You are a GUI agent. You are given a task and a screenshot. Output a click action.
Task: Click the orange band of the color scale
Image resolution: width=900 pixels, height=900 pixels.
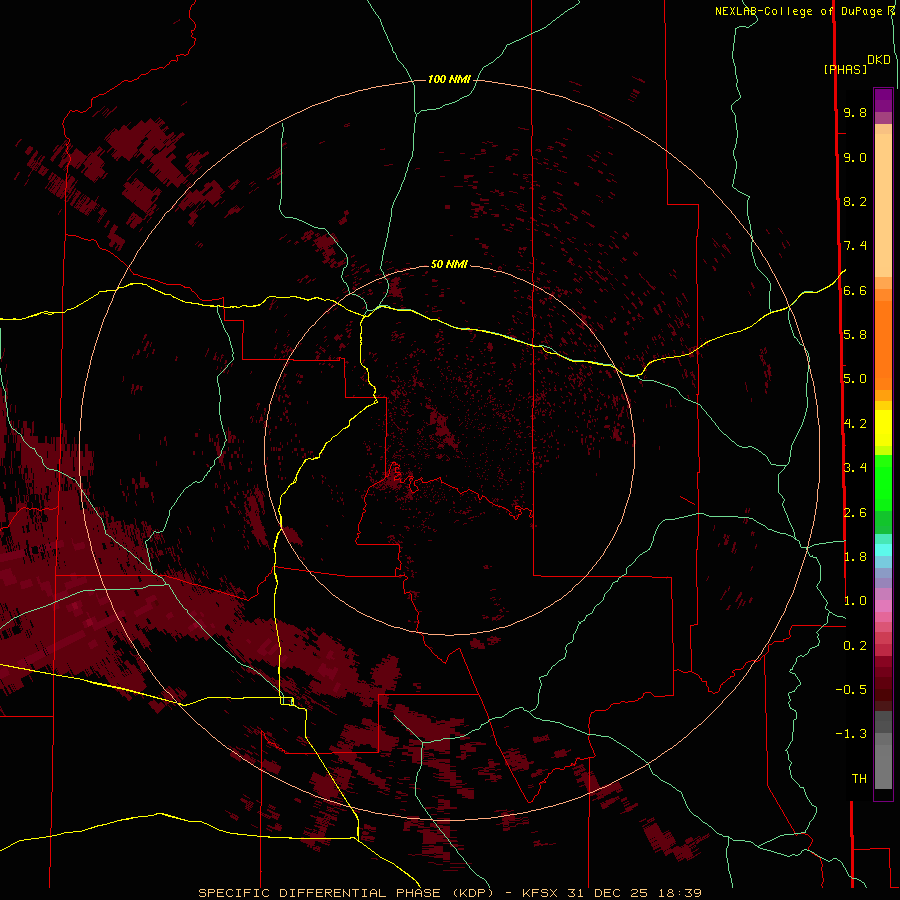tap(883, 344)
